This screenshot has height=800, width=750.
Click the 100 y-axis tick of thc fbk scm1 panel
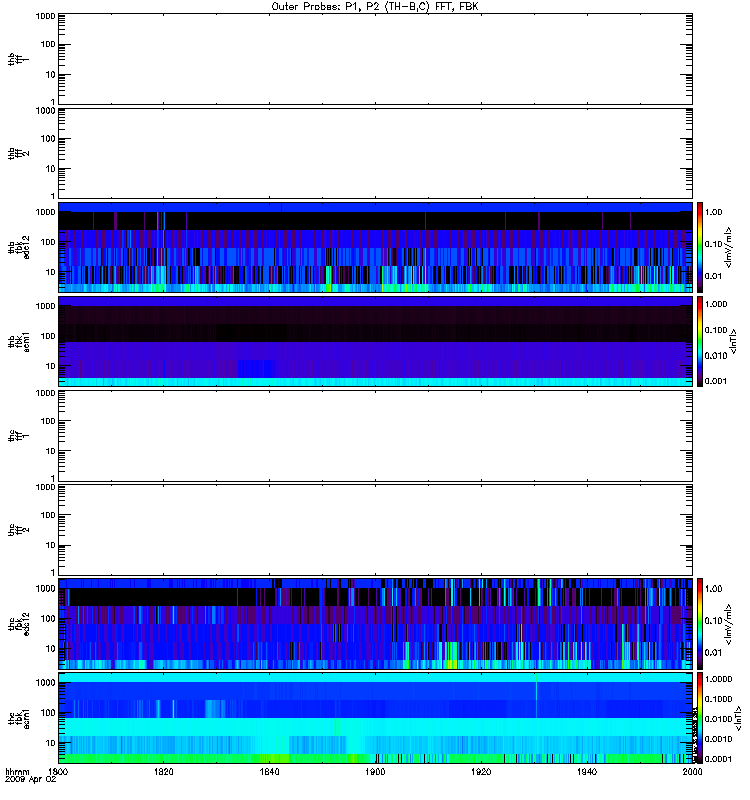click(48, 713)
